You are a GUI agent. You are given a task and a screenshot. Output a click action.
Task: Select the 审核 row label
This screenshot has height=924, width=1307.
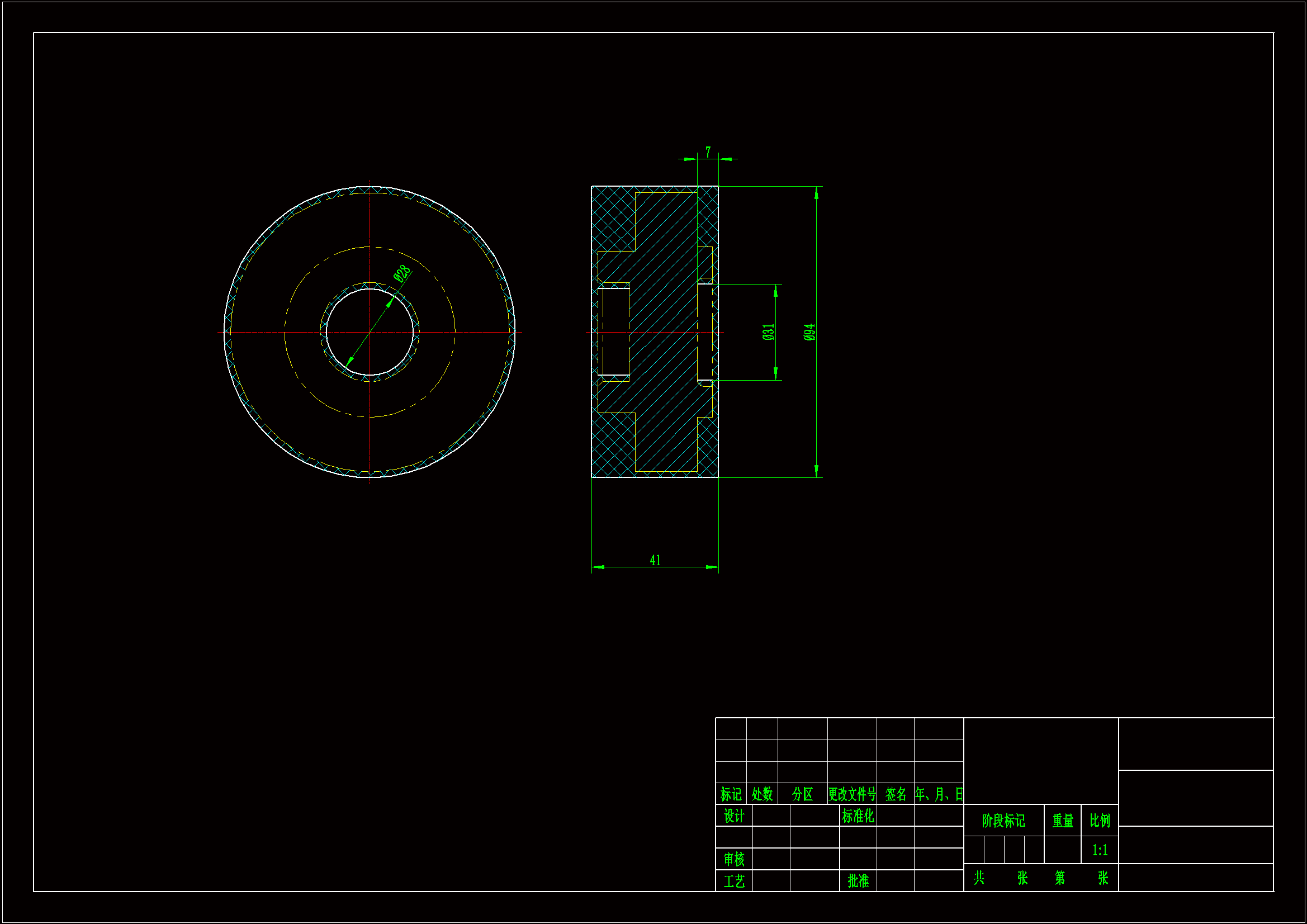734,859
